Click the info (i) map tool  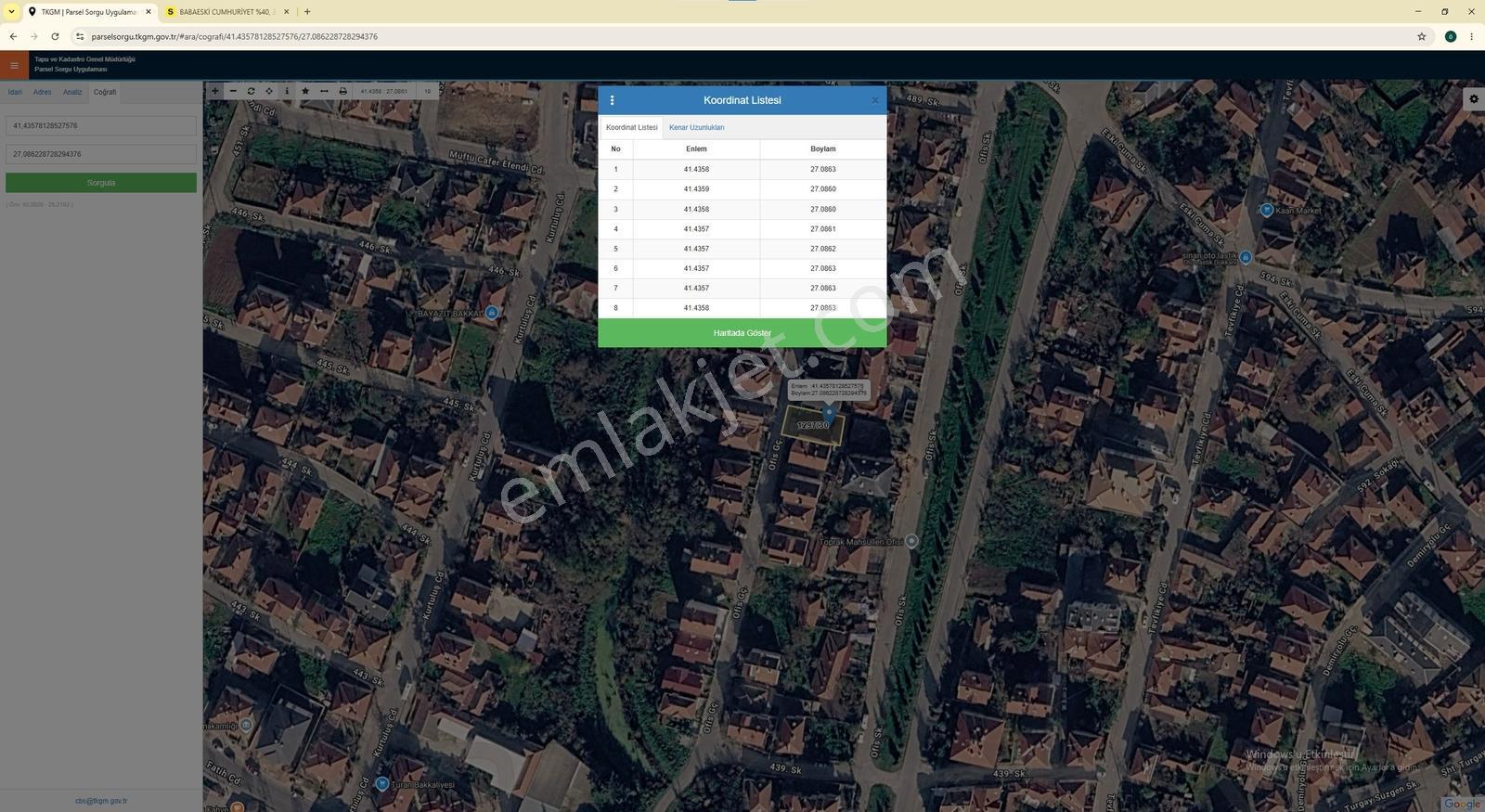click(x=287, y=91)
